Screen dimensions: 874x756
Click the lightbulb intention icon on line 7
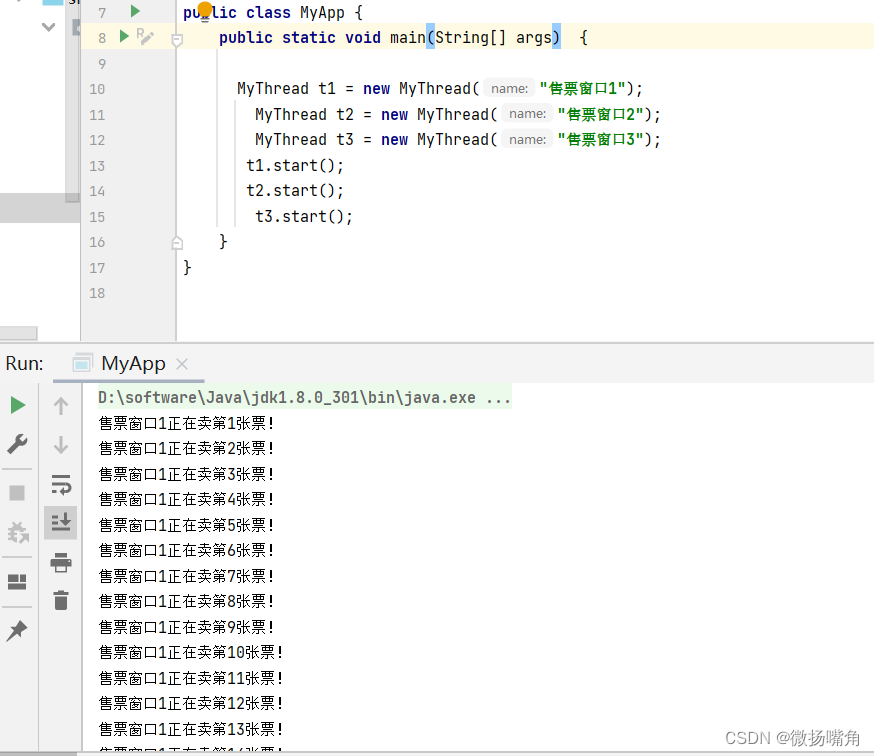tap(205, 9)
